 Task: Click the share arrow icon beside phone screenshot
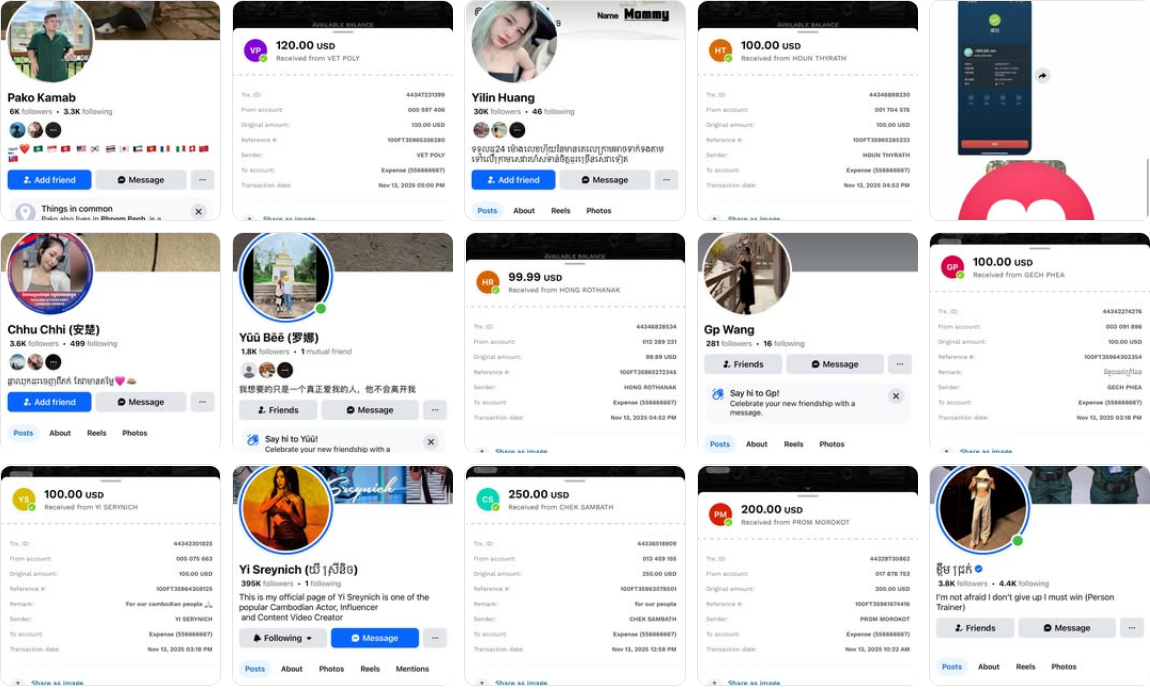pyautogui.click(x=1042, y=76)
